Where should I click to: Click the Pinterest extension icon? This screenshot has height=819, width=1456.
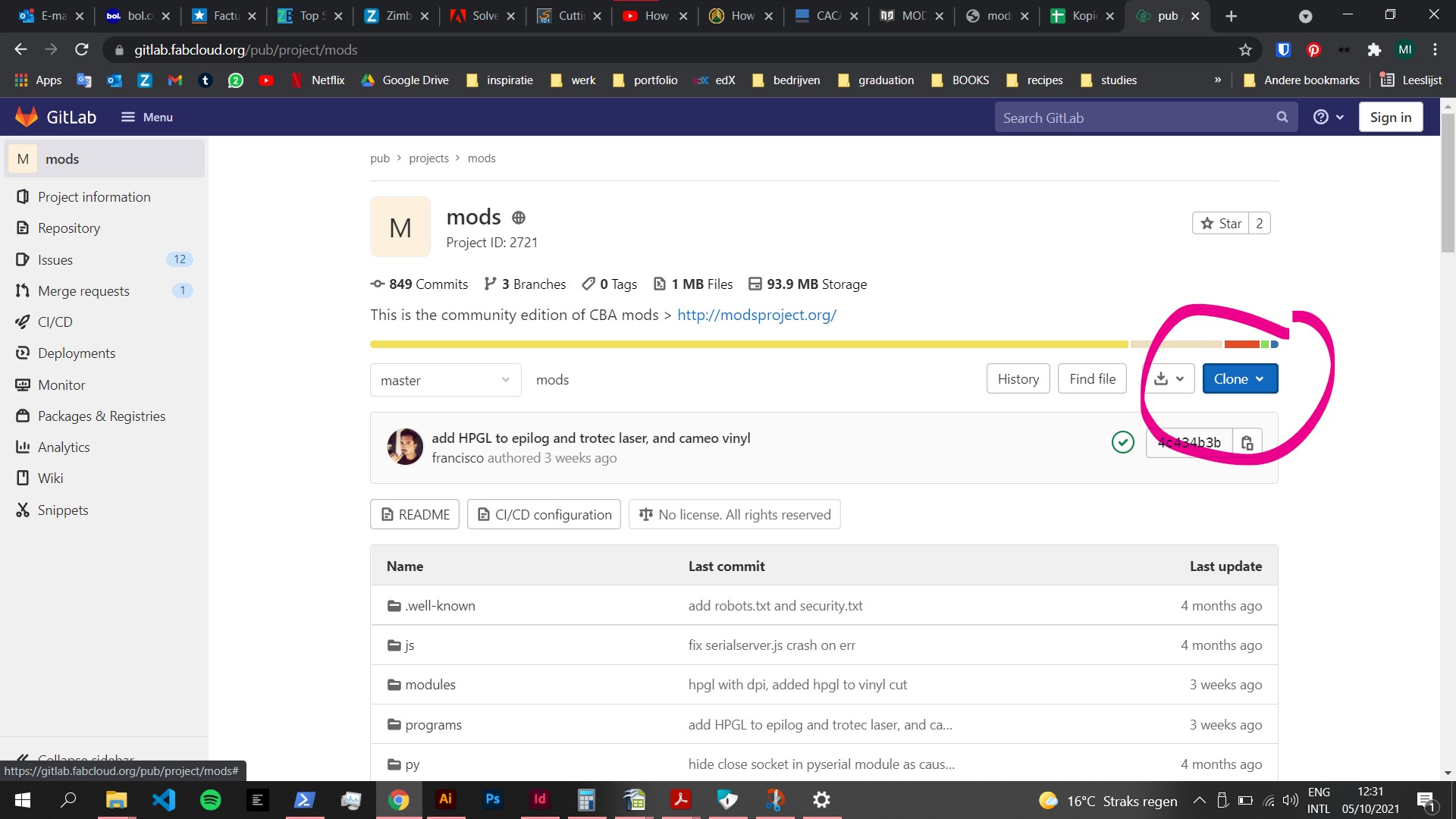click(x=1313, y=49)
